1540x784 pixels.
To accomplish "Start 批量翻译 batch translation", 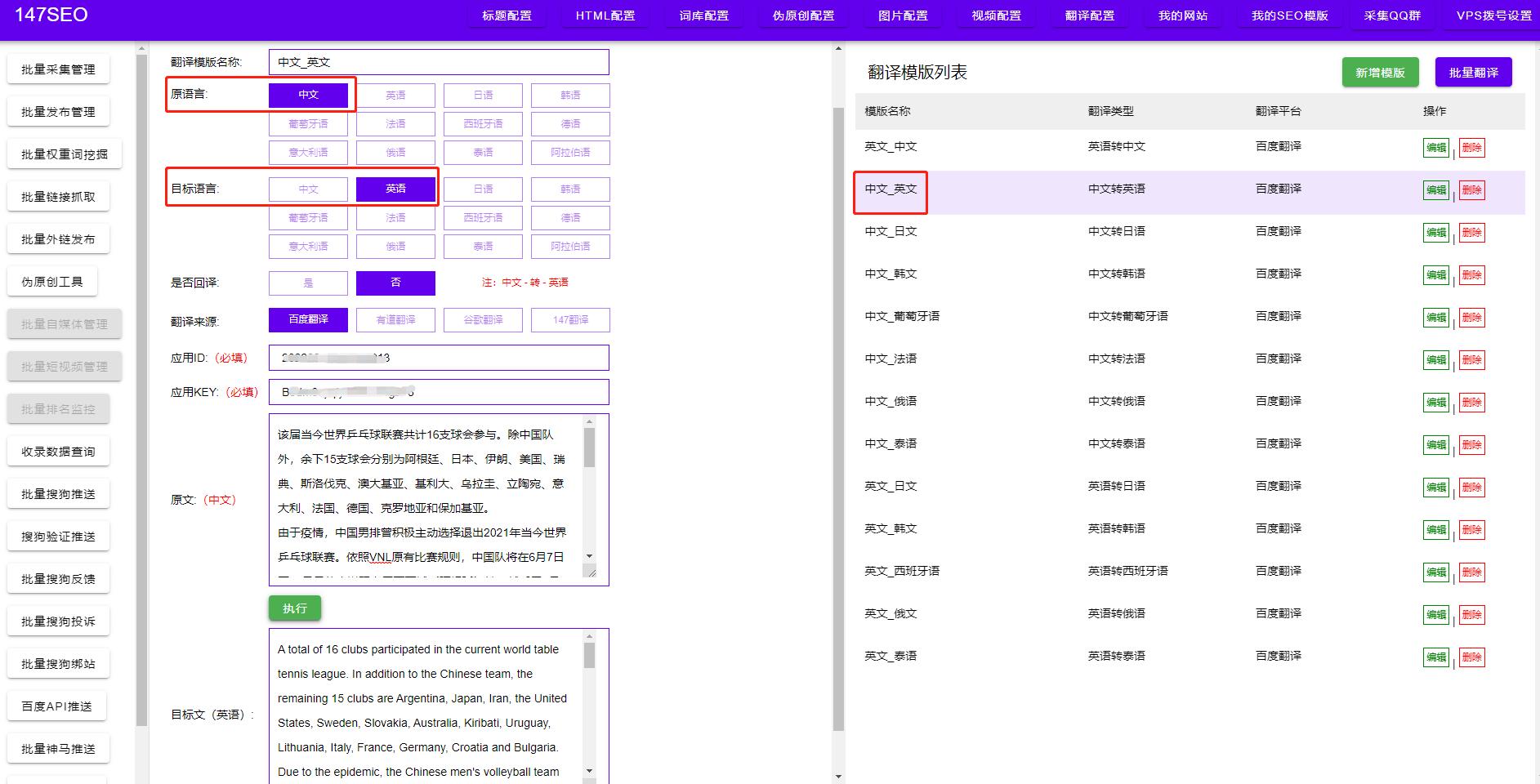I will (1473, 72).
